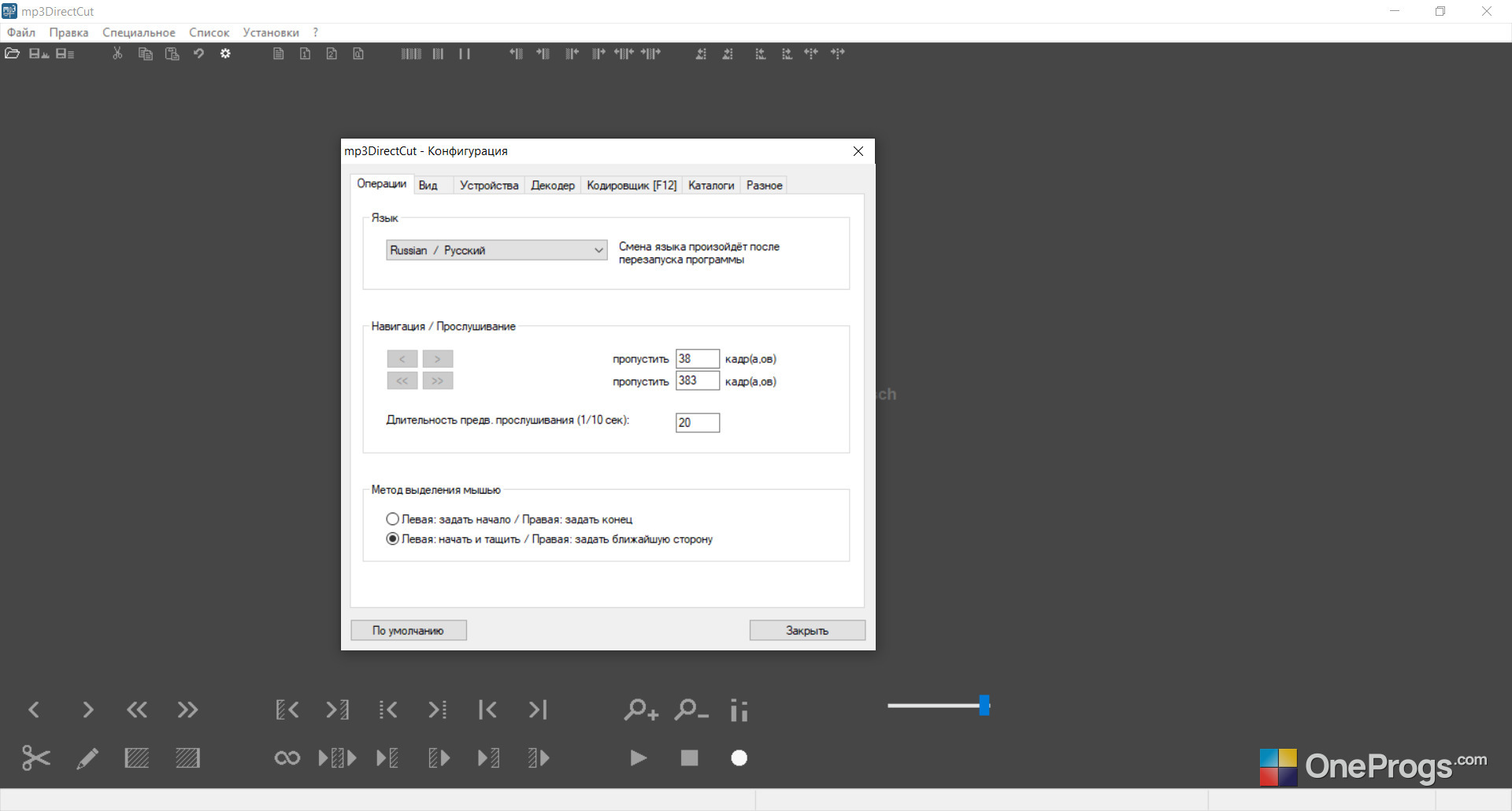Click the pause-like two bars toolbar icon
The image size is (1512, 811).
click(x=465, y=54)
